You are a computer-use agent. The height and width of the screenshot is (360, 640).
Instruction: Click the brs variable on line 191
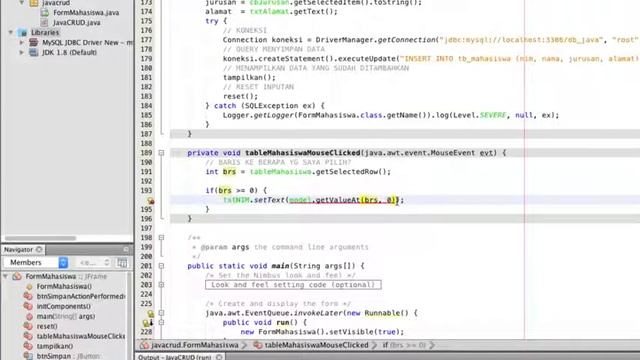[x=229, y=172]
